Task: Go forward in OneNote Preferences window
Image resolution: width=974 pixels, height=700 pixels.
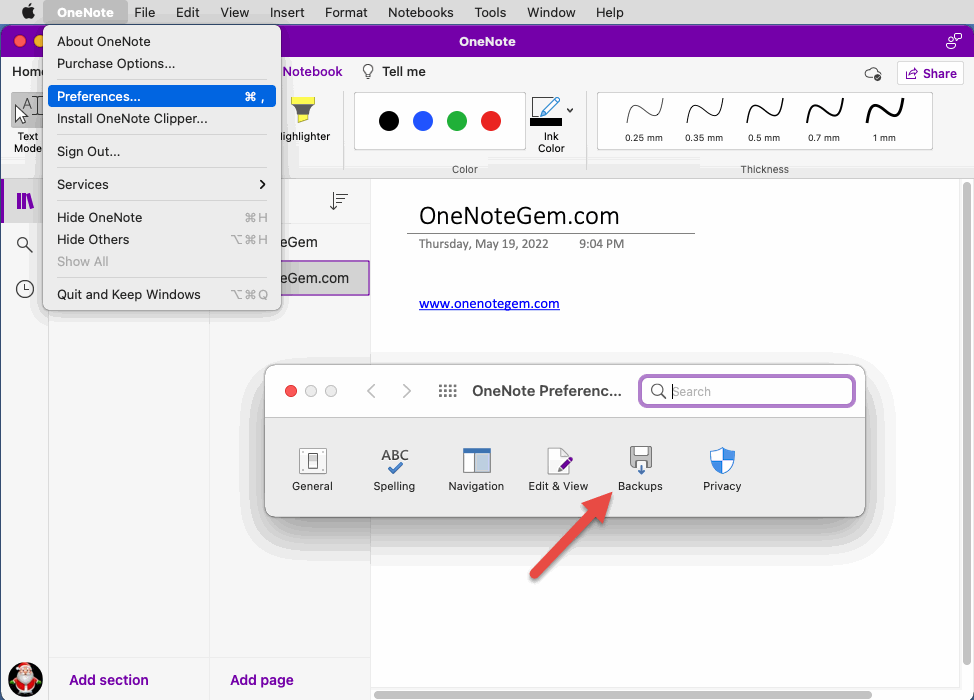Action: pyautogui.click(x=406, y=391)
